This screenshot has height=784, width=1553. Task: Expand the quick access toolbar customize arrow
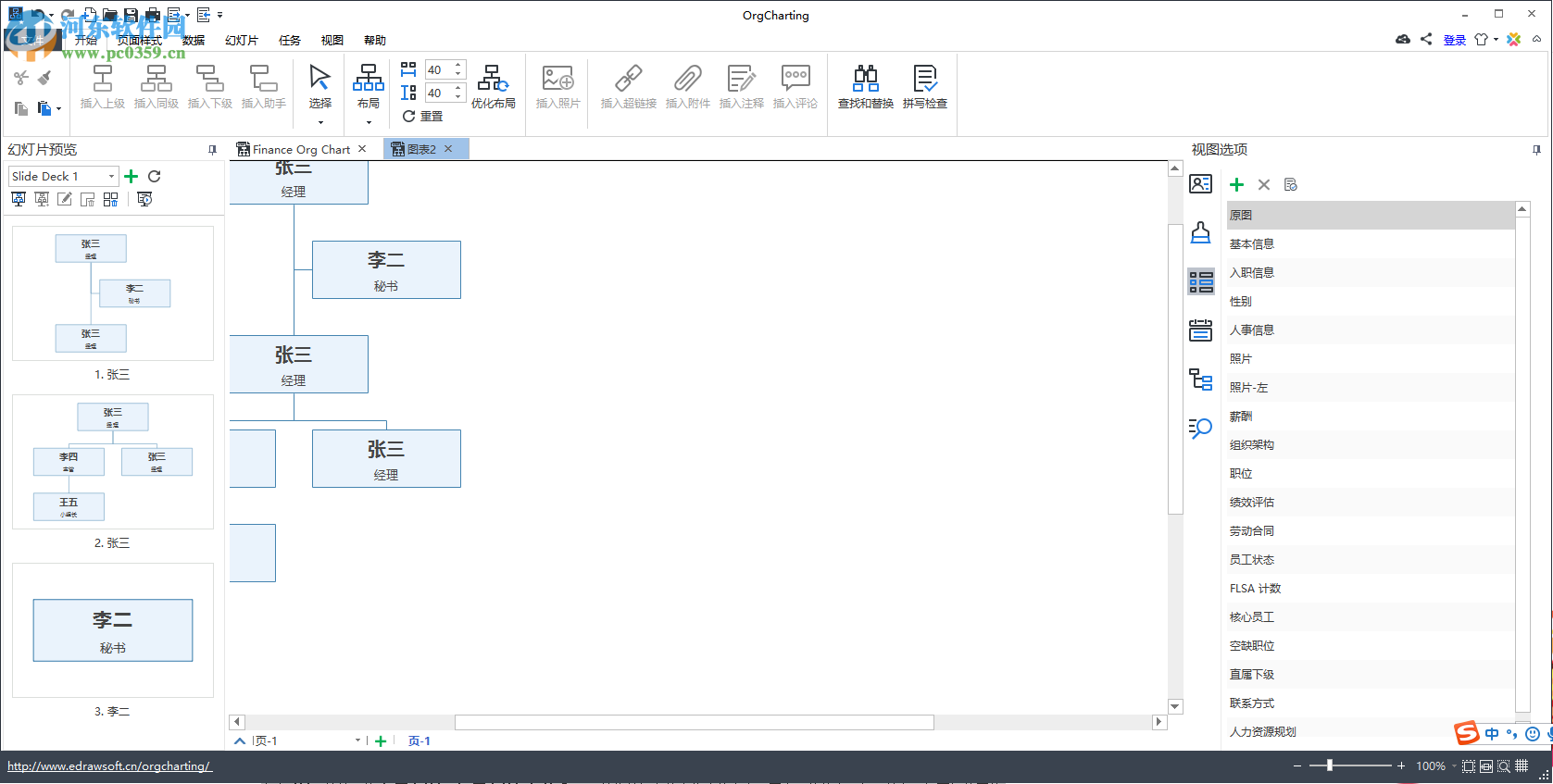pyautogui.click(x=219, y=15)
